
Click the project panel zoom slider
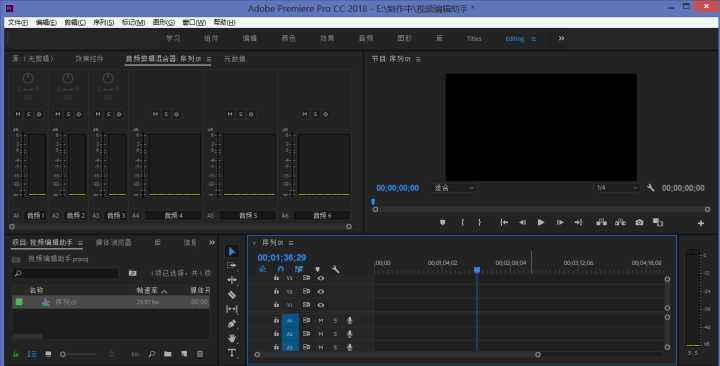click(79, 354)
